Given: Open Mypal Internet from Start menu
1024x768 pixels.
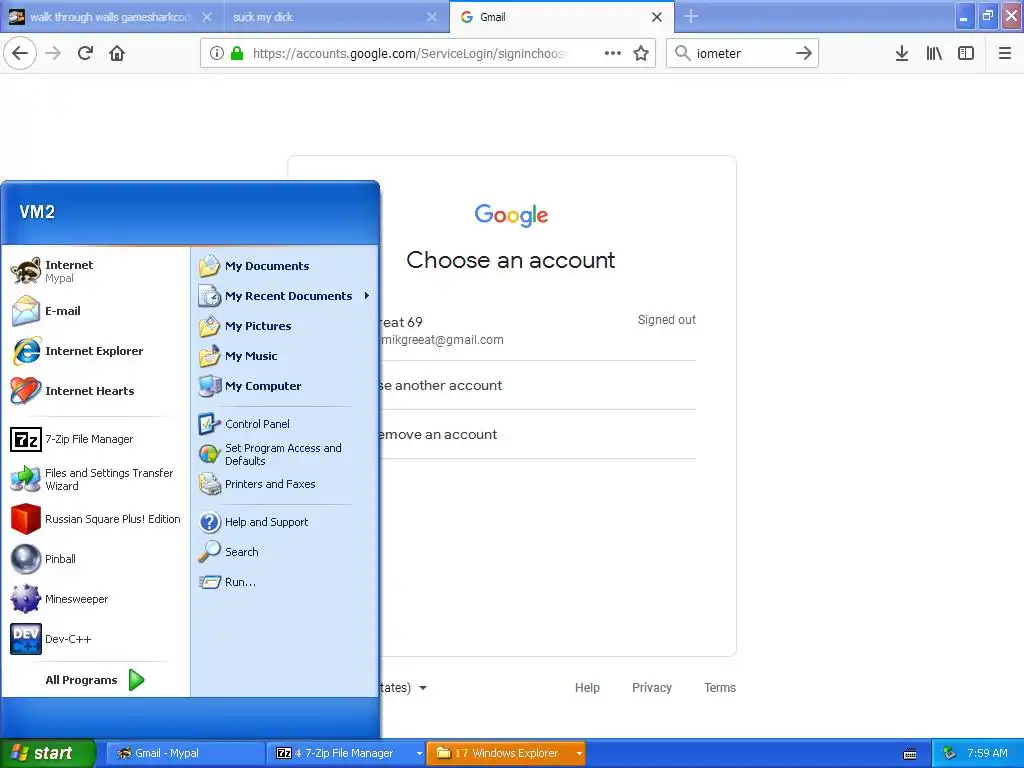Looking at the screenshot, I should (x=96, y=271).
